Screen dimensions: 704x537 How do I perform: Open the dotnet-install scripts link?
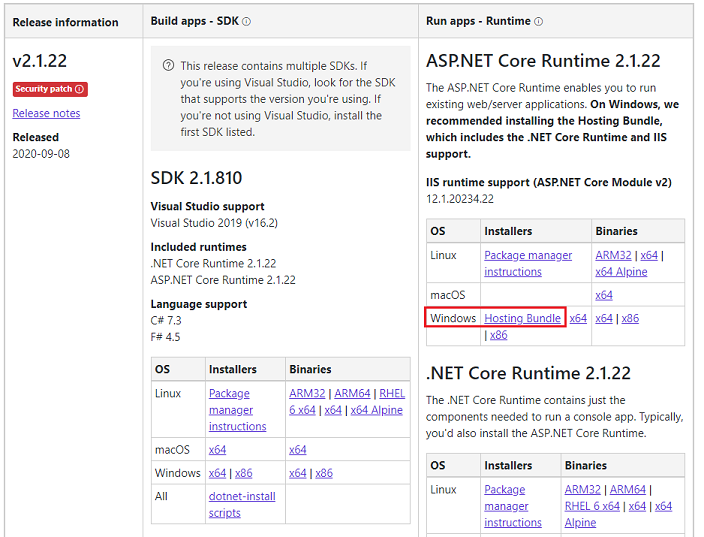click(x=242, y=504)
